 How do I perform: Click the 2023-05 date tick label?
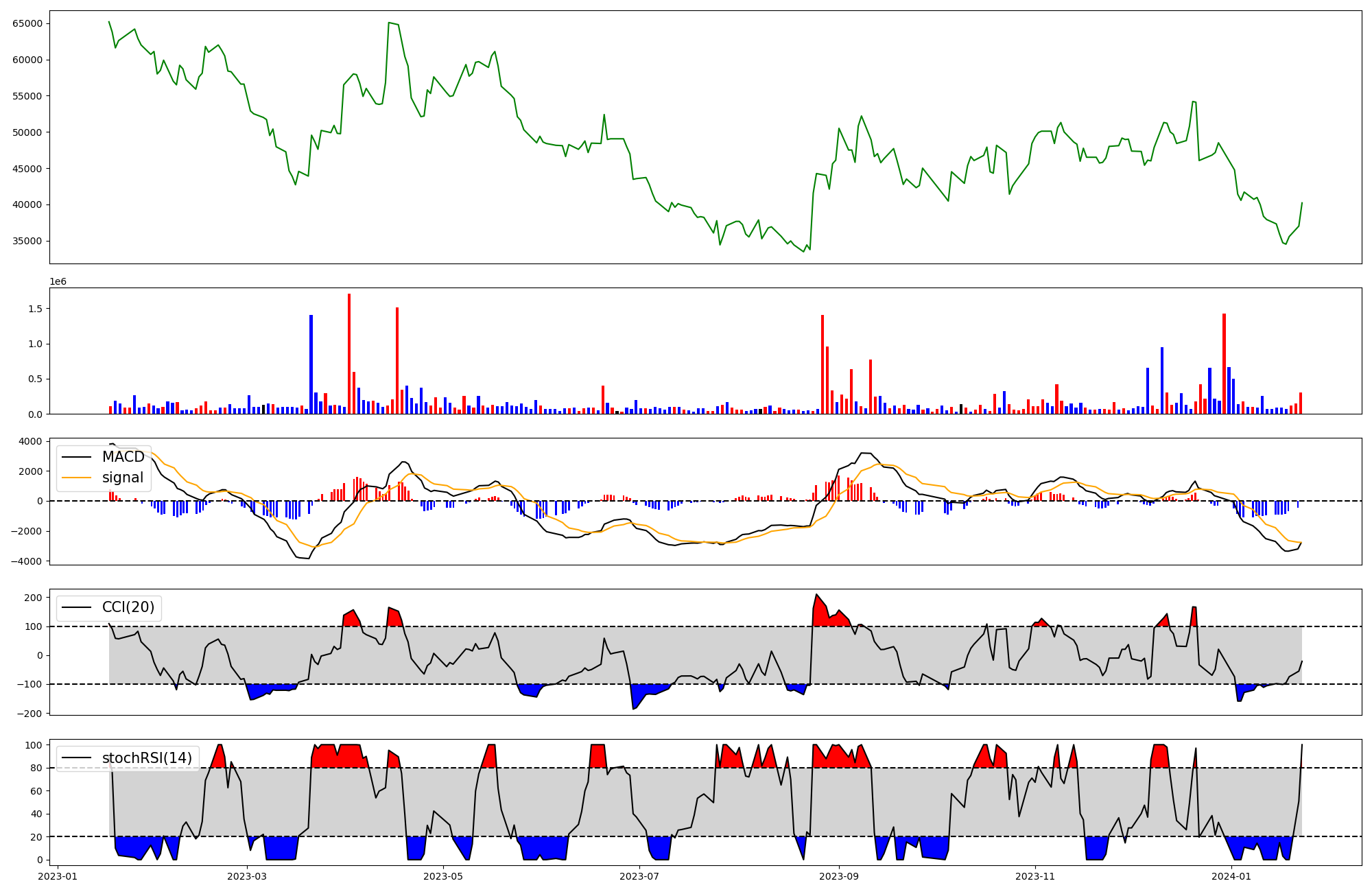[443, 876]
